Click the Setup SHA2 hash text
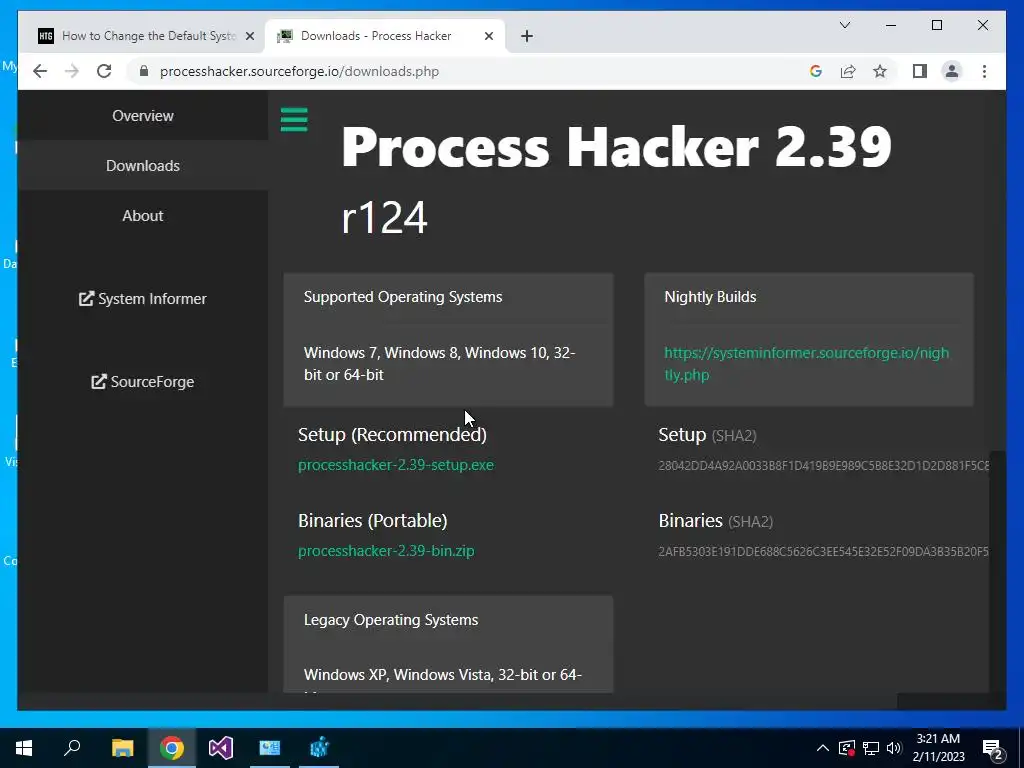Viewport: 1024px width, 768px height. coord(824,466)
